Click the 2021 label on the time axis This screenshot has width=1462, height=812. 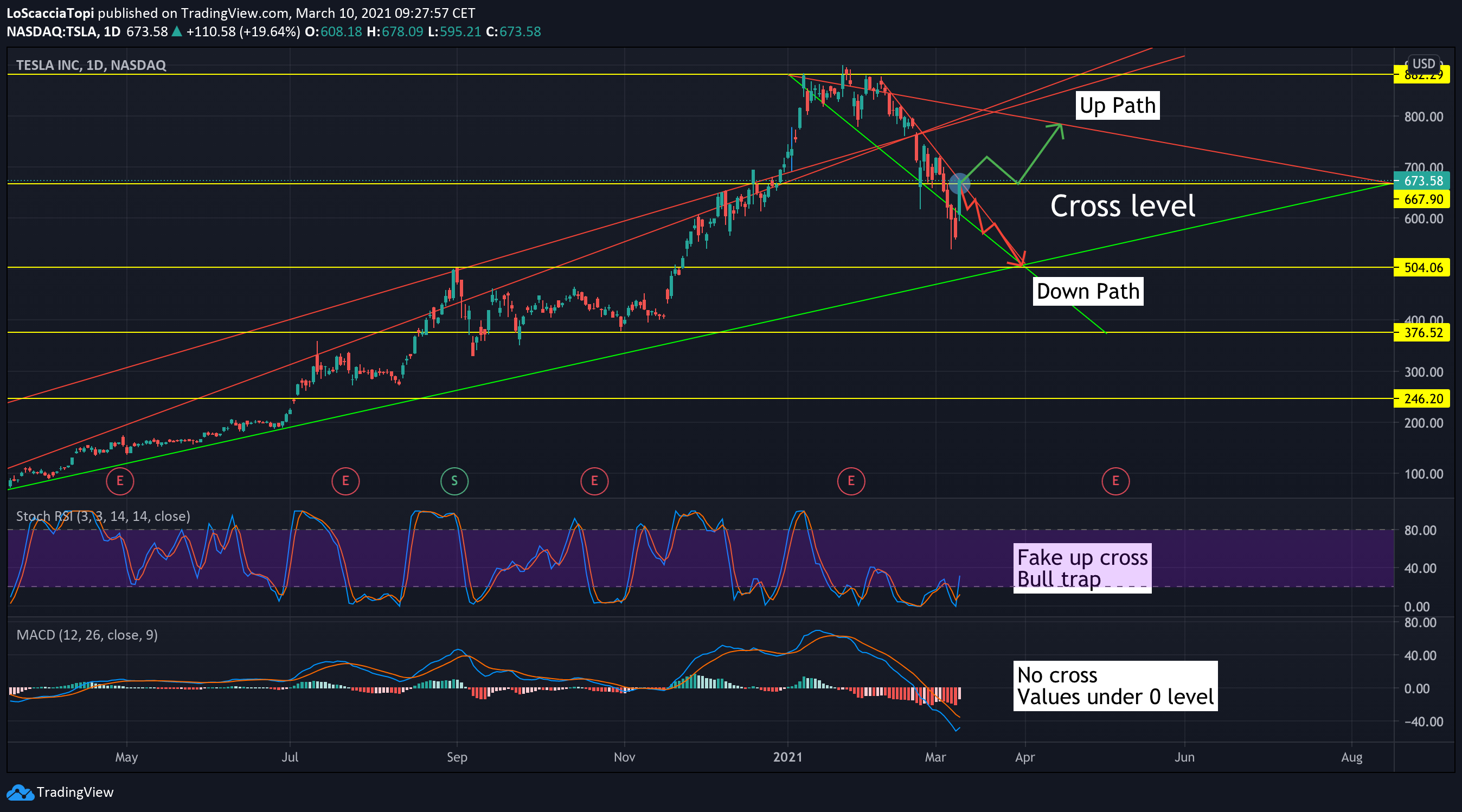788,758
